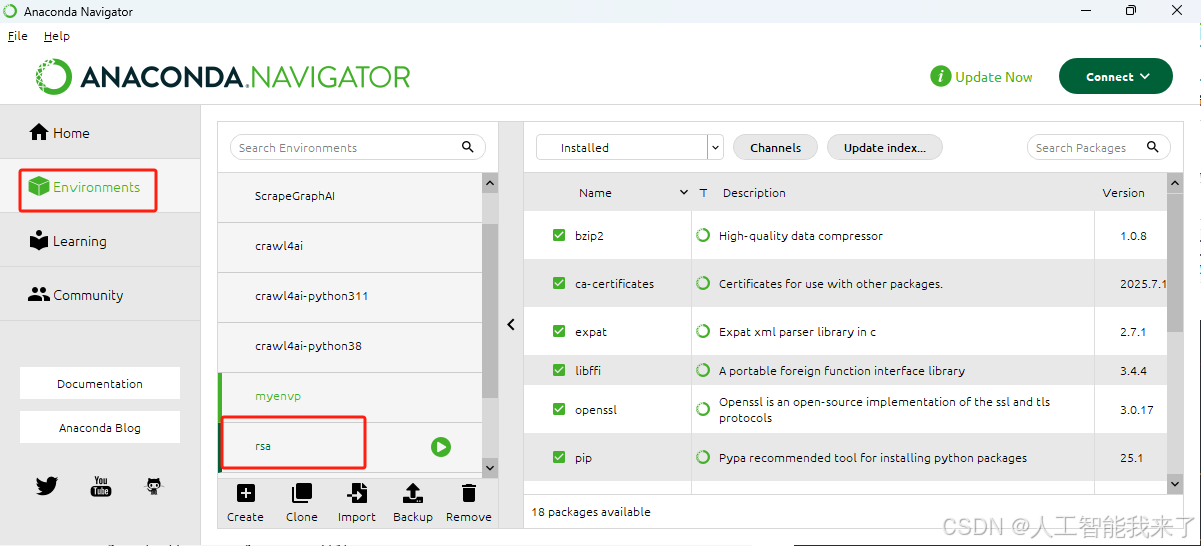1201x546 pixels.
Task: Open GitHub social icon
Action: pyautogui.click(x=154, y=486)
